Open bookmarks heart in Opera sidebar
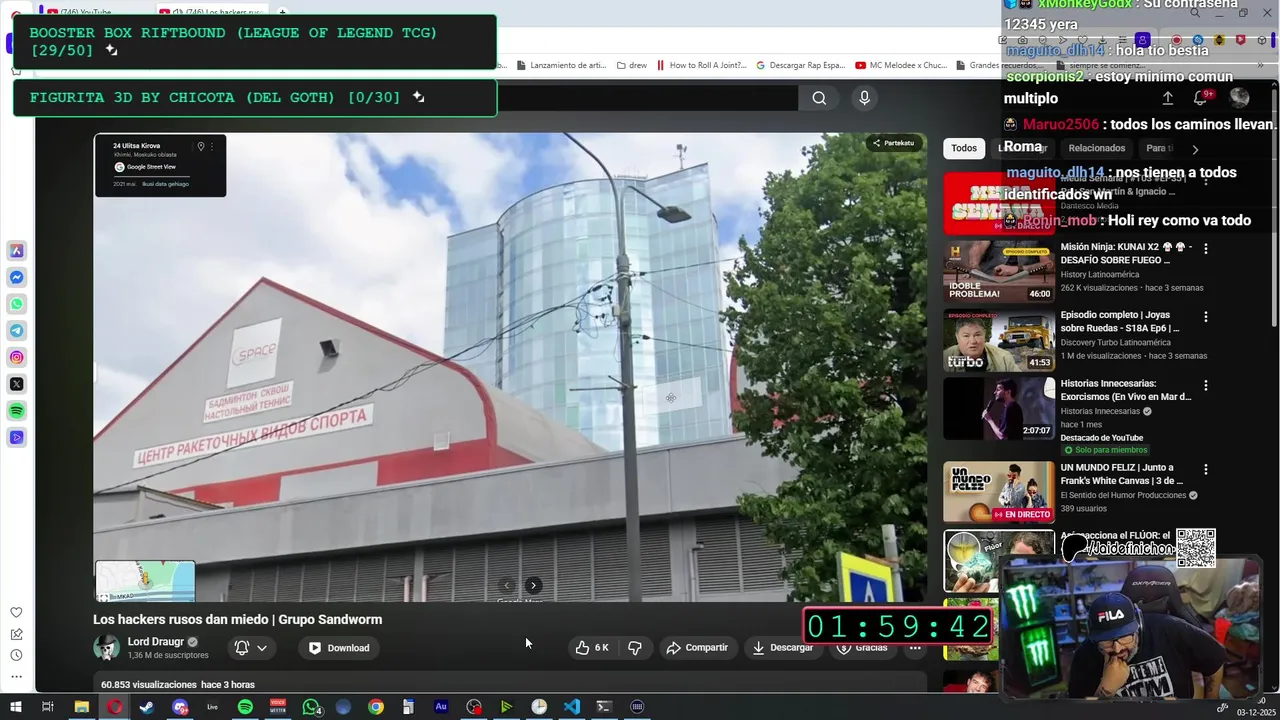The height and width of the screenshot is (720, 1280). (16, 612)
